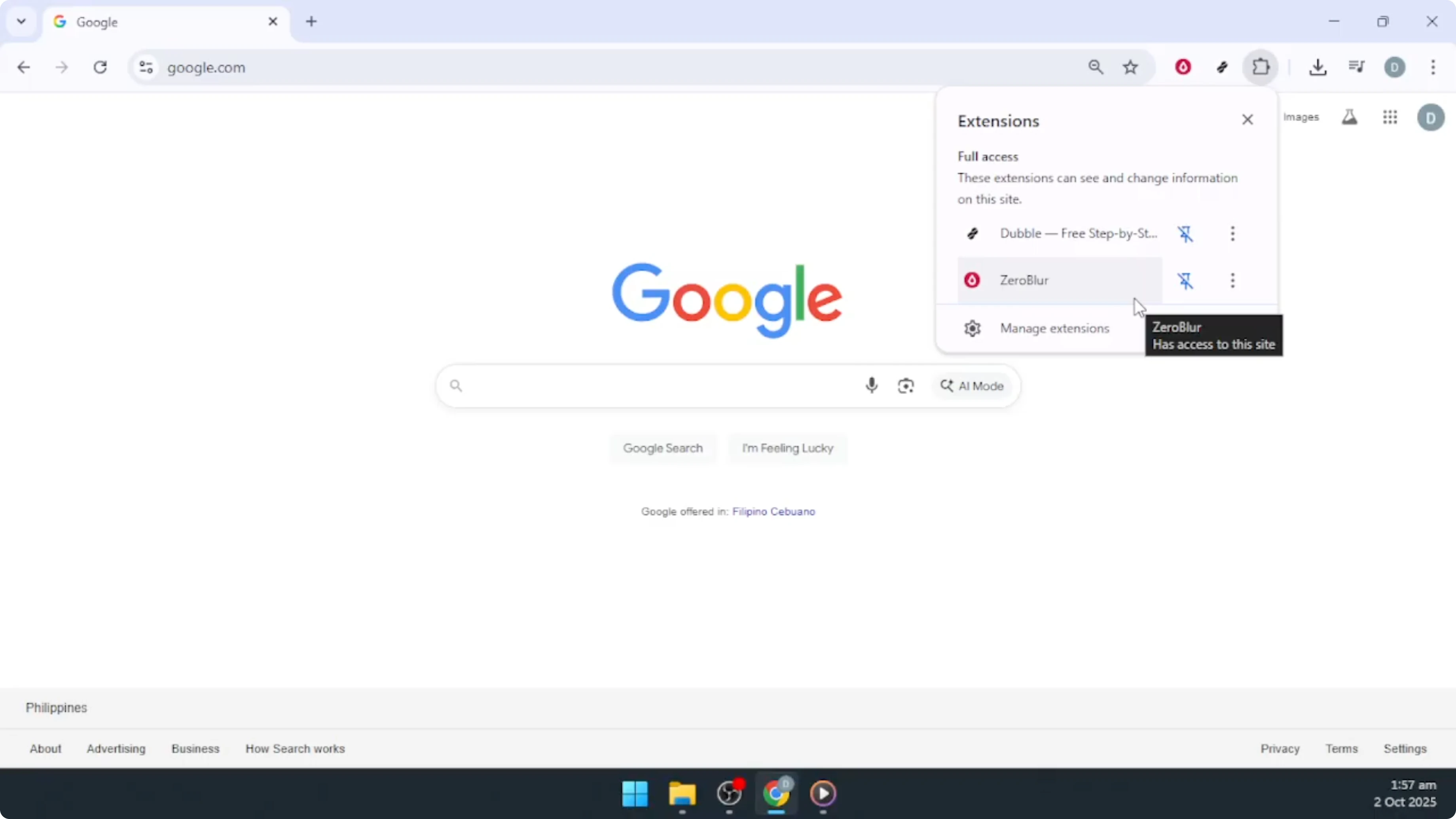This screenshot has height=819, width=1456.
Task: Open the tab search chevron dropdown
Action: (x=21, y=21)
